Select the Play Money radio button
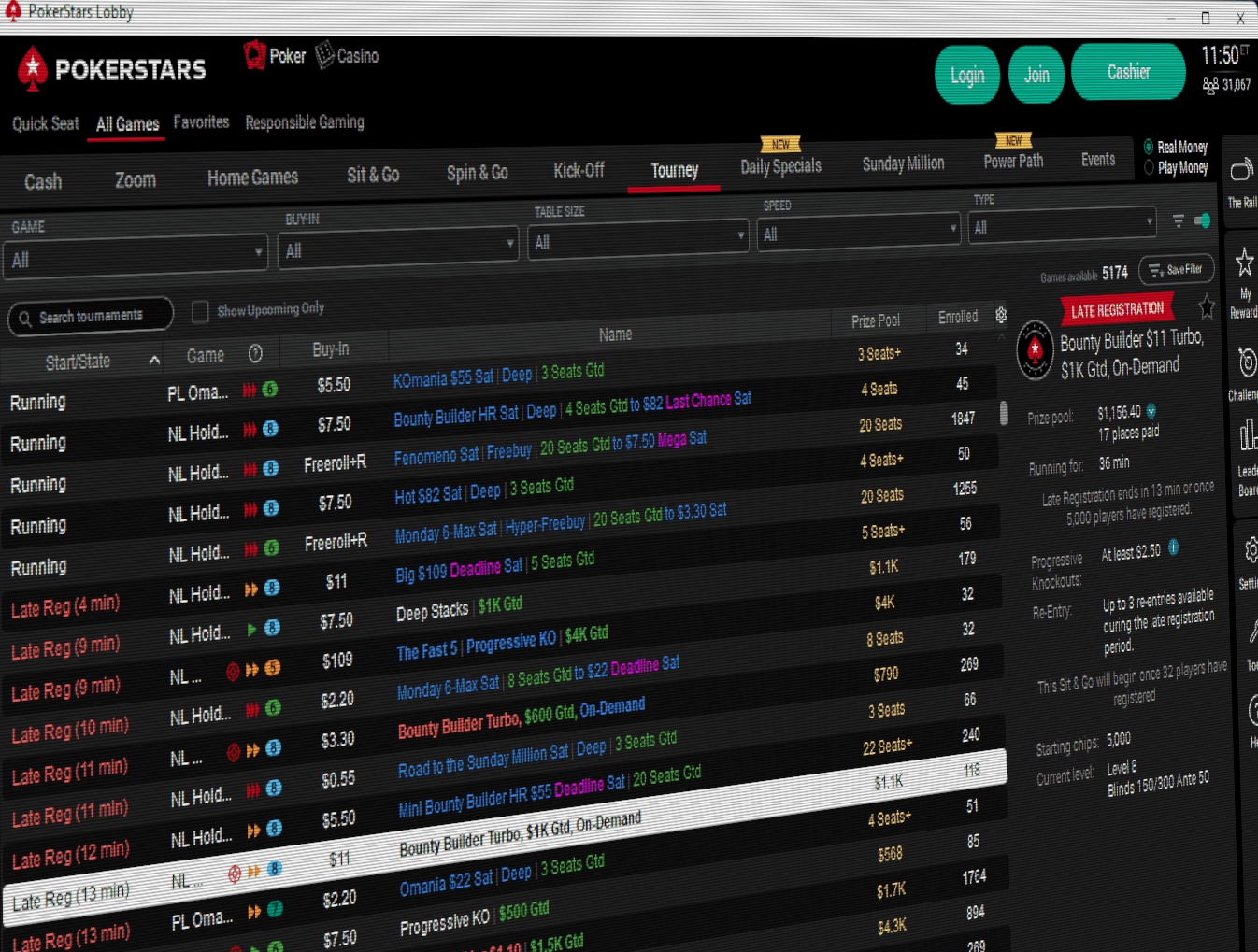 pyautogui.click(x=1148, y=167)
